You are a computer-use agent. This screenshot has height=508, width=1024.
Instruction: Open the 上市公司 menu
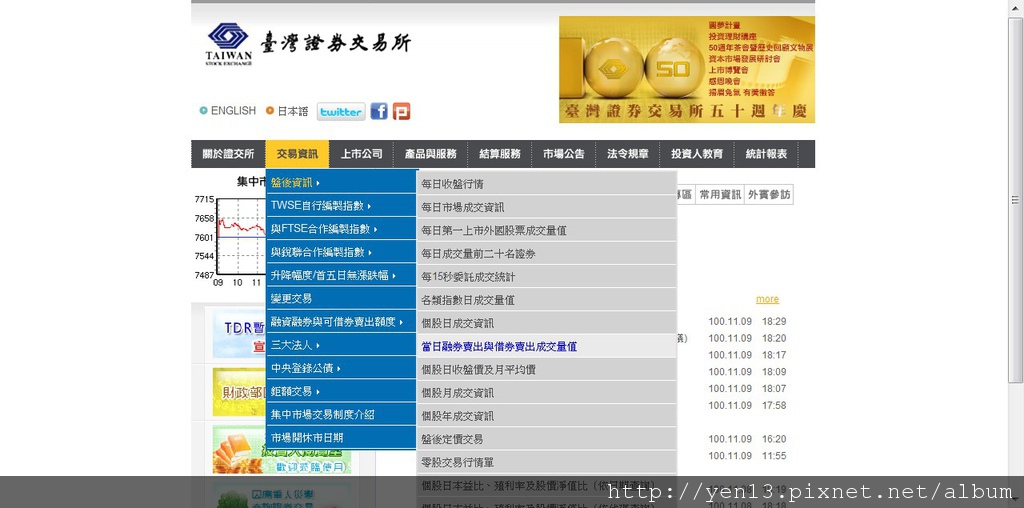tap(361, 154)
